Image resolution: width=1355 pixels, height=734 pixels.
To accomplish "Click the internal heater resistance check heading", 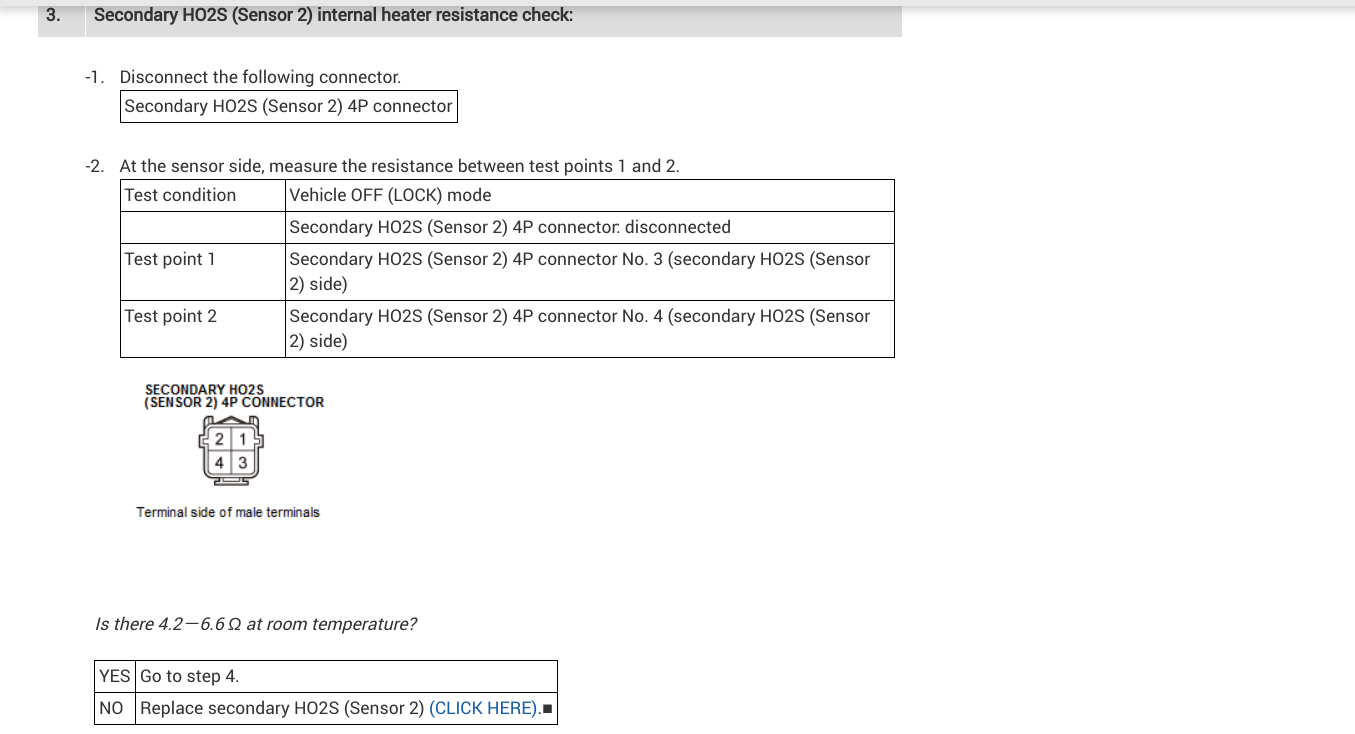I will [333, 16].
